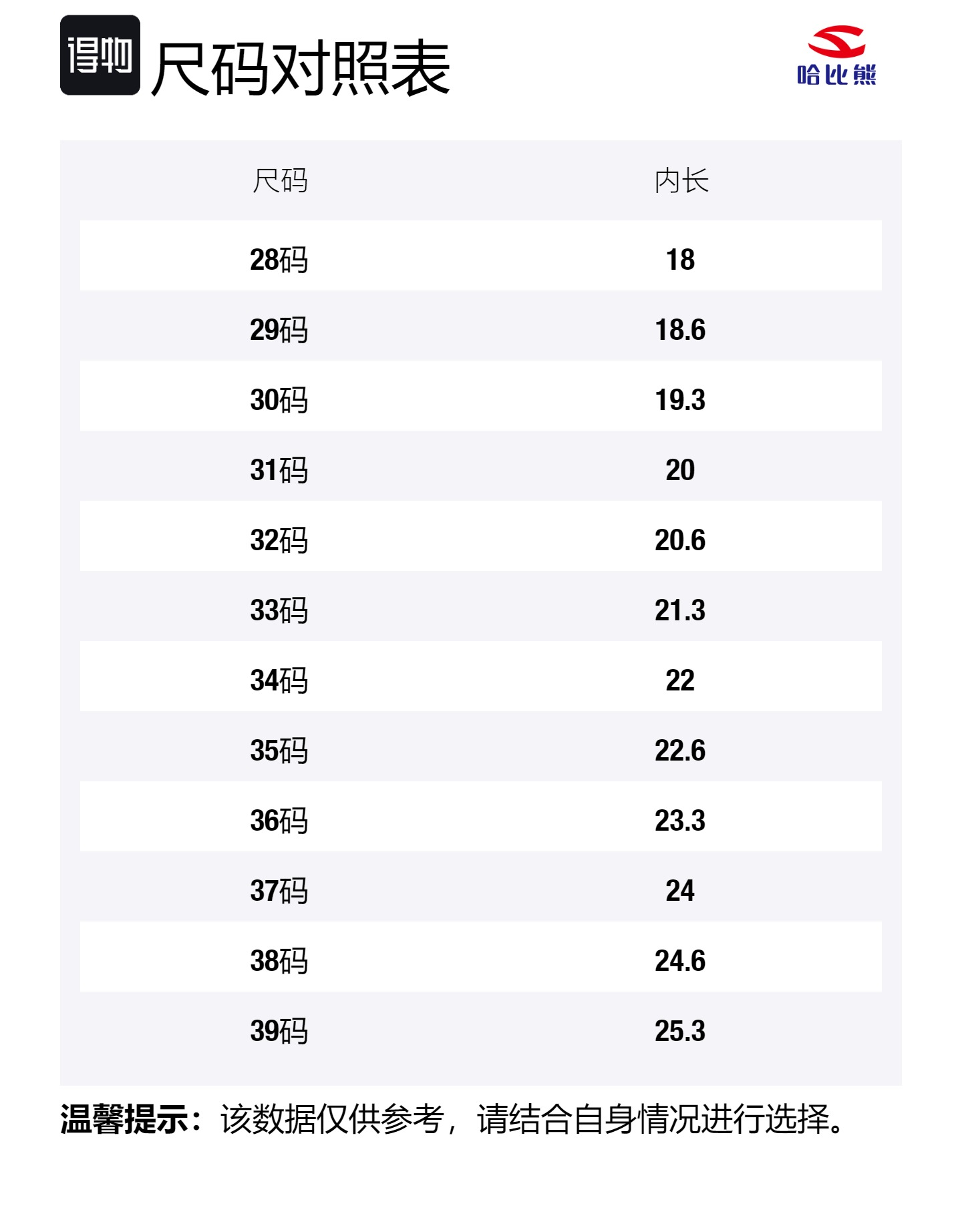
Task: Select the 32码 size cell
Action: 279,540
